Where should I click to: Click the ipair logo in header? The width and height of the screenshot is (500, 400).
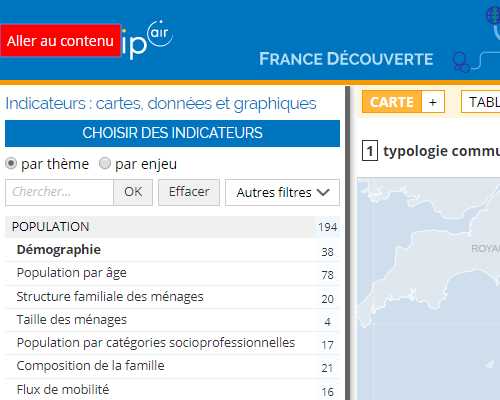click(x=147, y=40)
